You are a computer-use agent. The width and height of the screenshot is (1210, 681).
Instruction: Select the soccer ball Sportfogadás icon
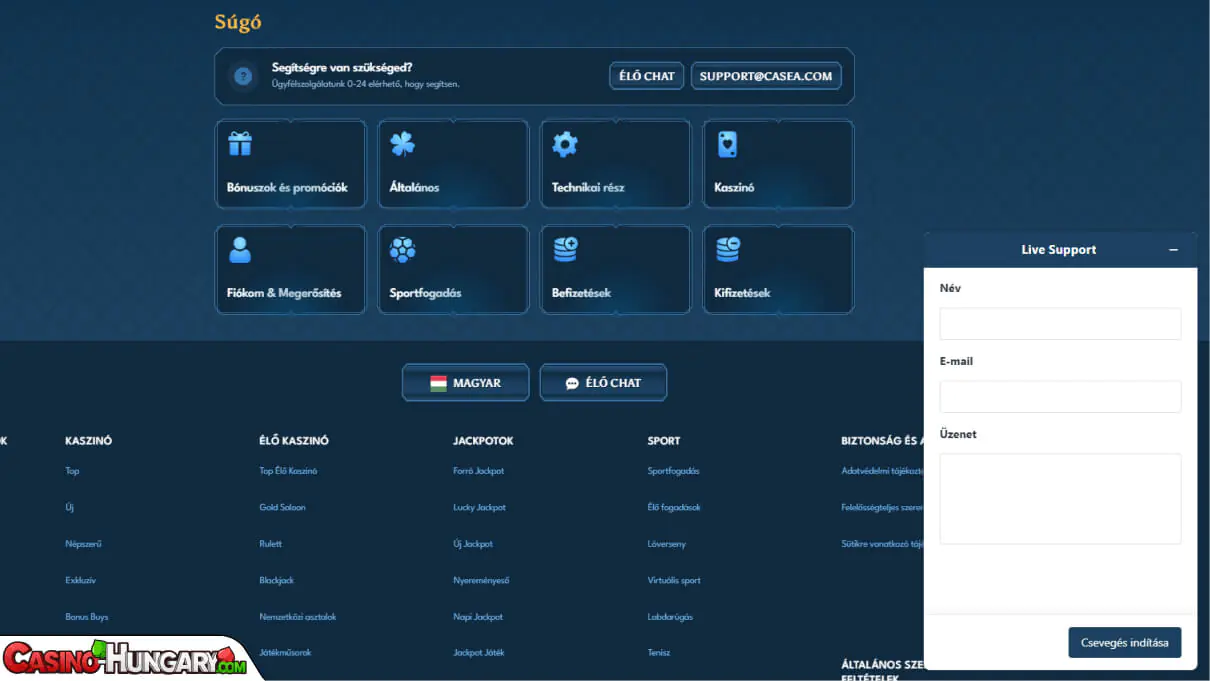(x=402, y=250)
